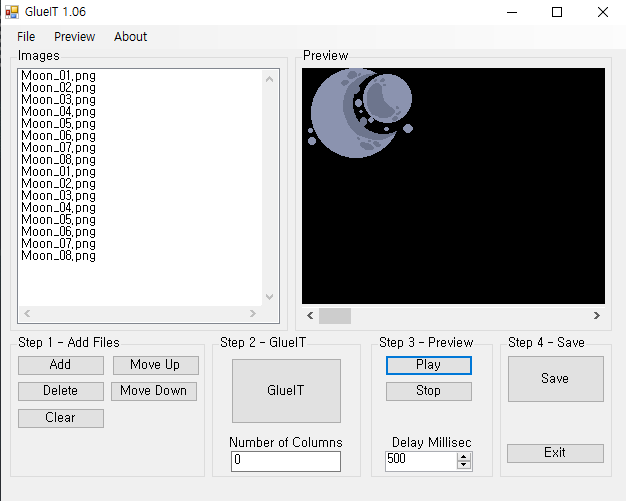Select the last Moon_08.png entry

point(58,255)
